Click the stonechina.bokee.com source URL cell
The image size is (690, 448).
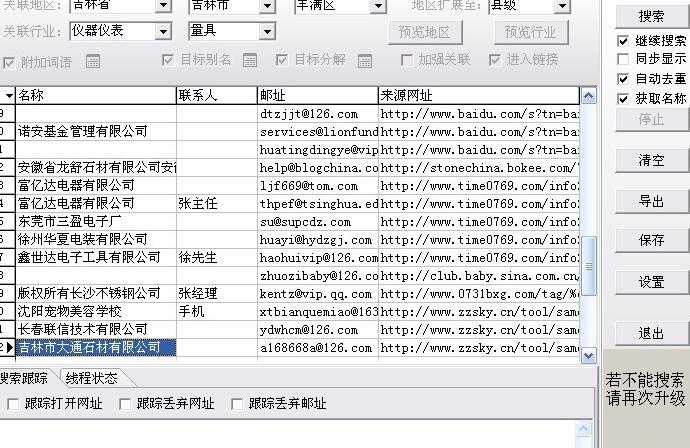[479, 168]
